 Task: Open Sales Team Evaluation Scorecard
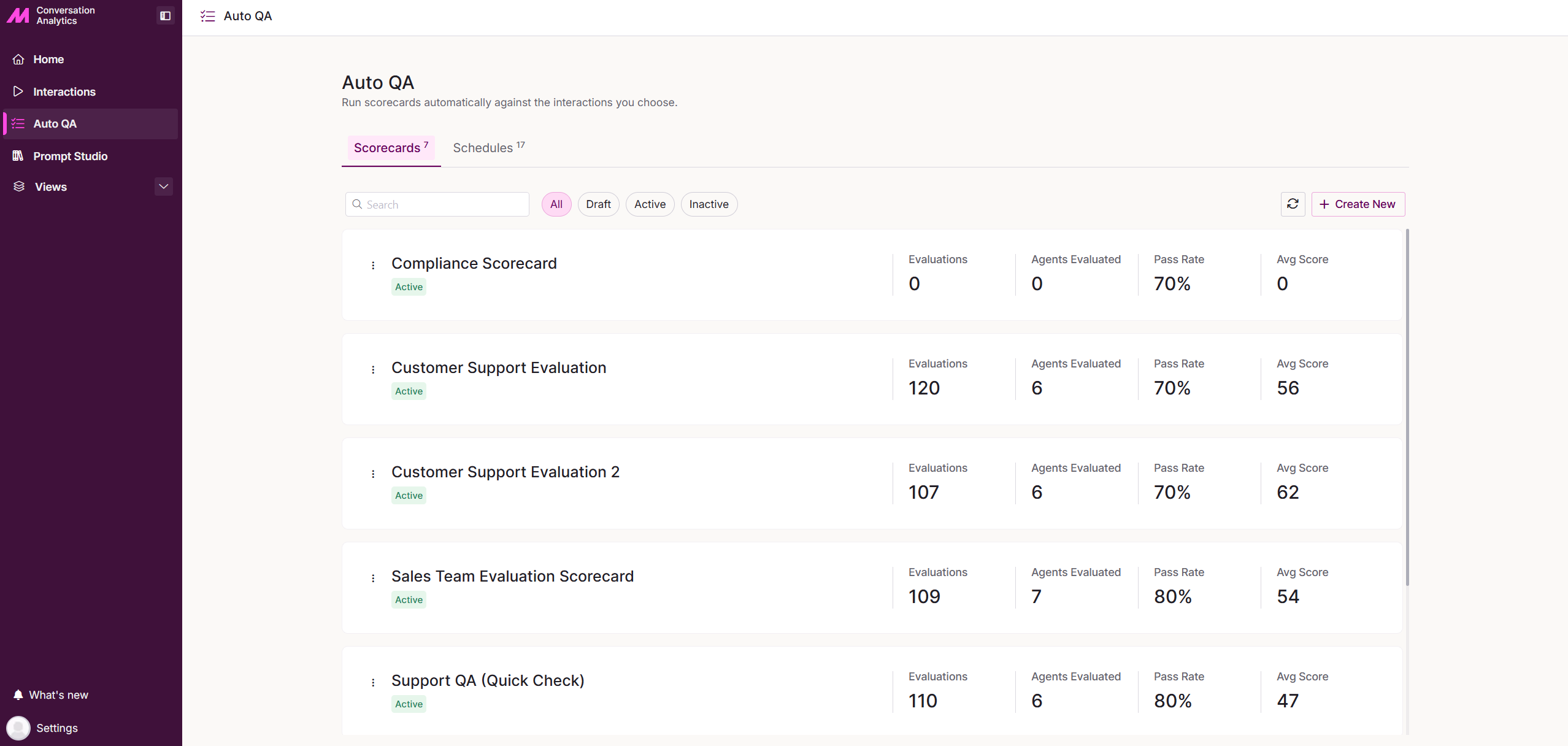[513, 576]
